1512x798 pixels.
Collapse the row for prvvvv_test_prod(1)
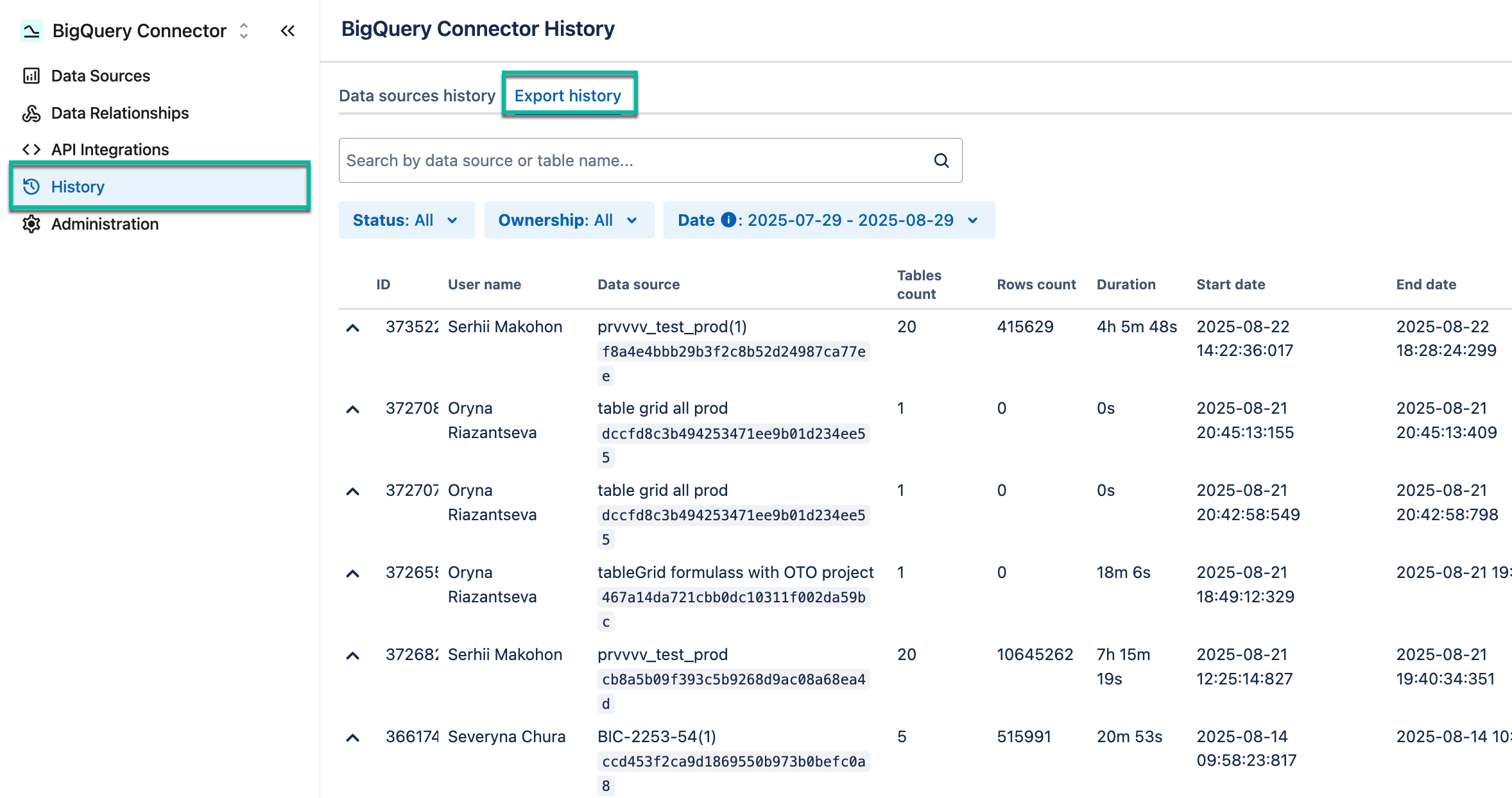click(354, 327)
